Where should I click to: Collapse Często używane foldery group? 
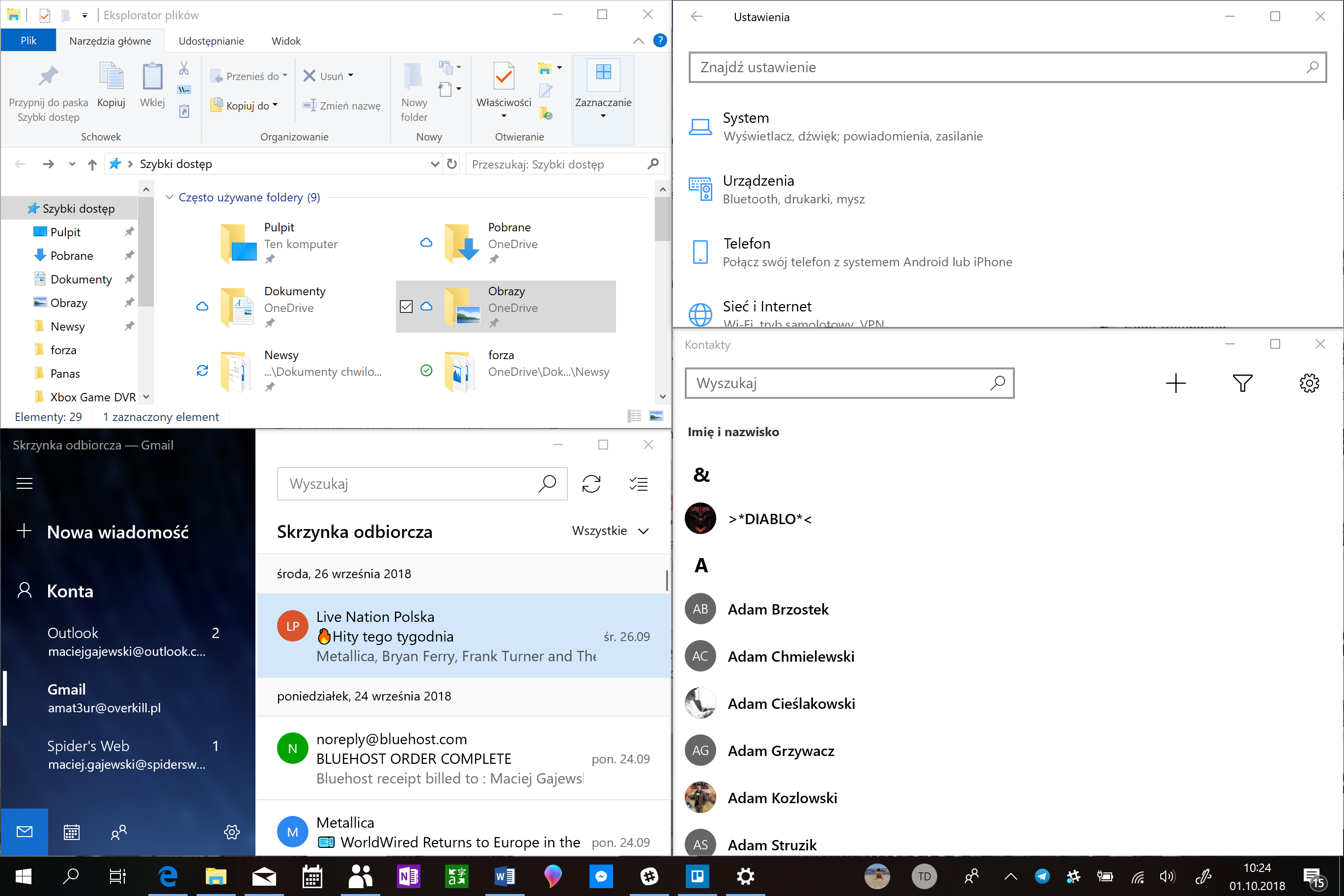pyautogui.click(x=169, y=197)
